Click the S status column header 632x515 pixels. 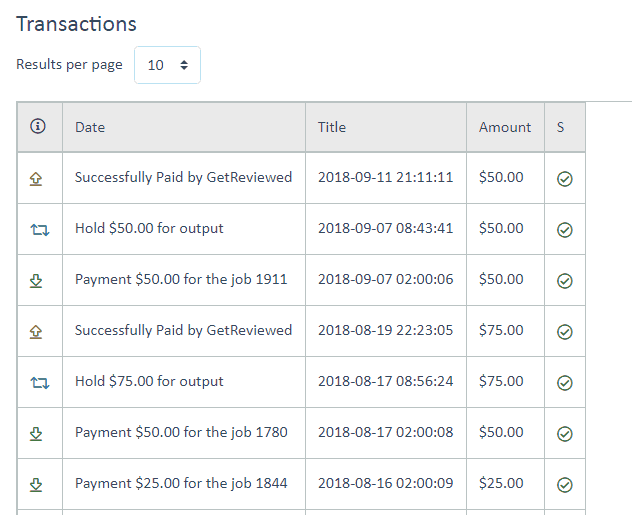[x=561, y=127]
